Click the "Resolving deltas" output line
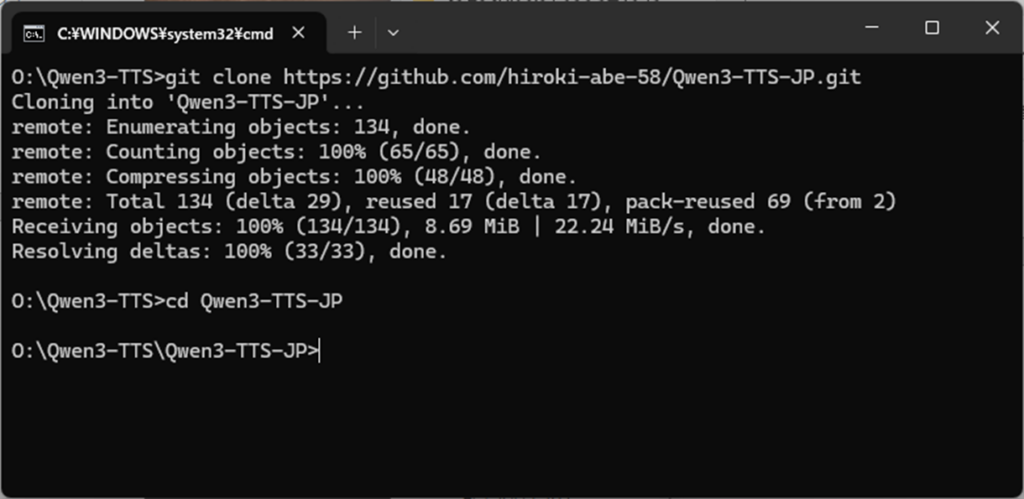The height and width of the screenshot is (499, 1024). click(229, 252)
